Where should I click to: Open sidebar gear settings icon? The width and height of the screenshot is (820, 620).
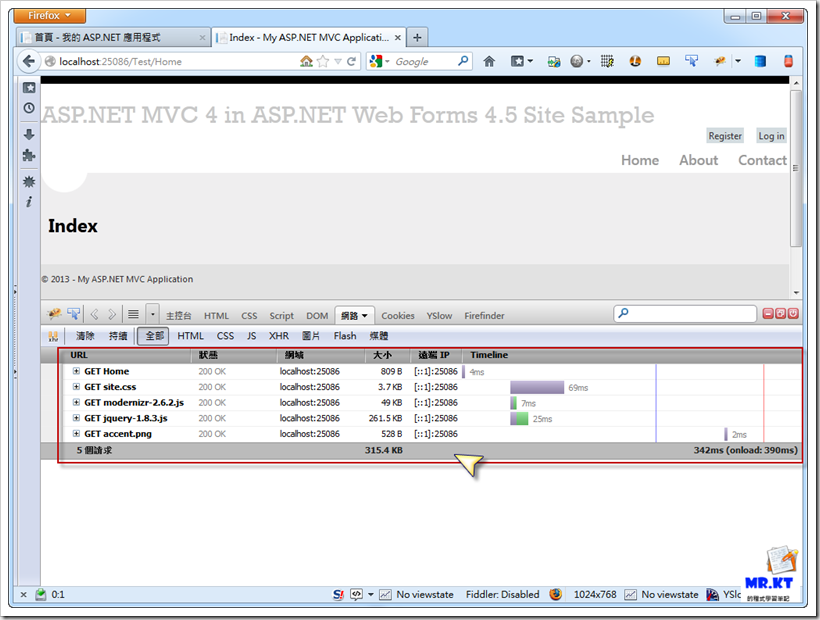click(x=29, y=181)
